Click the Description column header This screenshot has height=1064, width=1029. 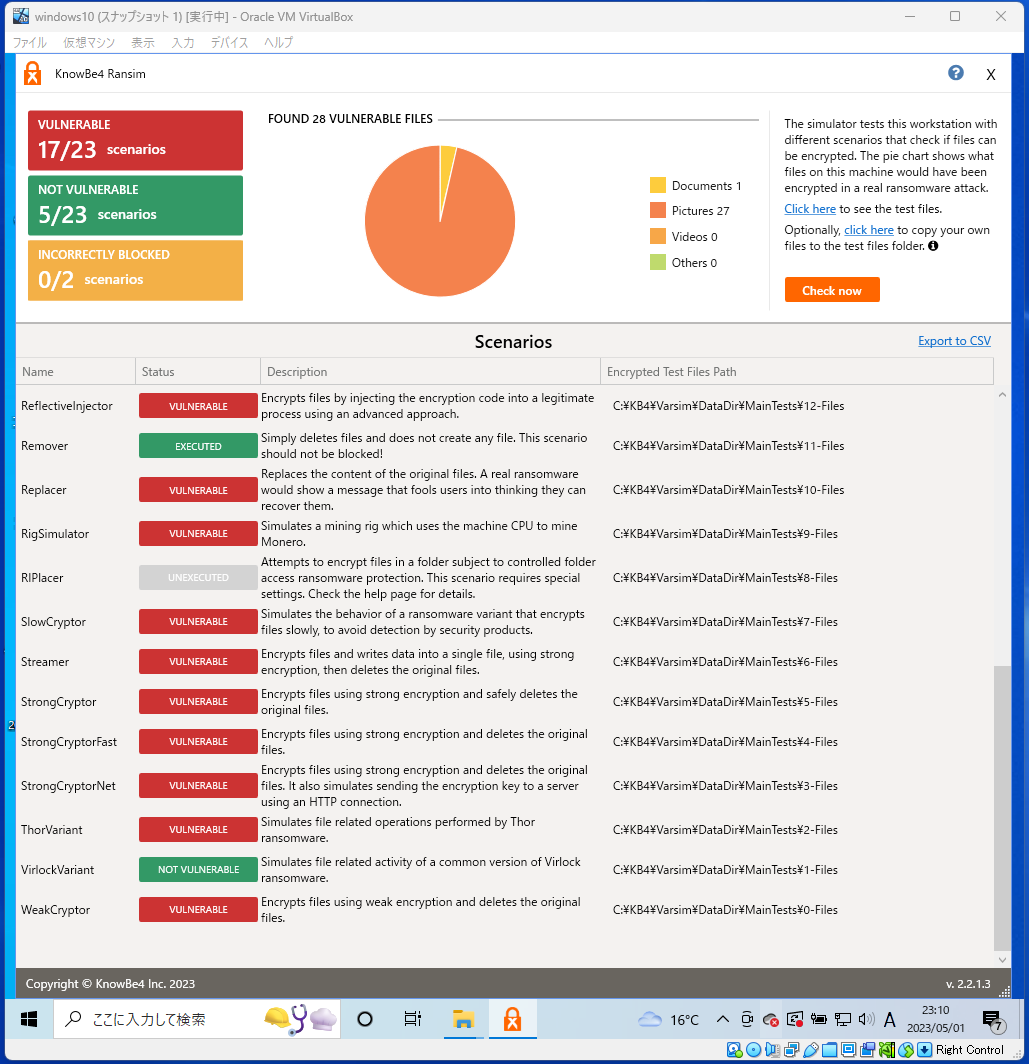(430, 371)
